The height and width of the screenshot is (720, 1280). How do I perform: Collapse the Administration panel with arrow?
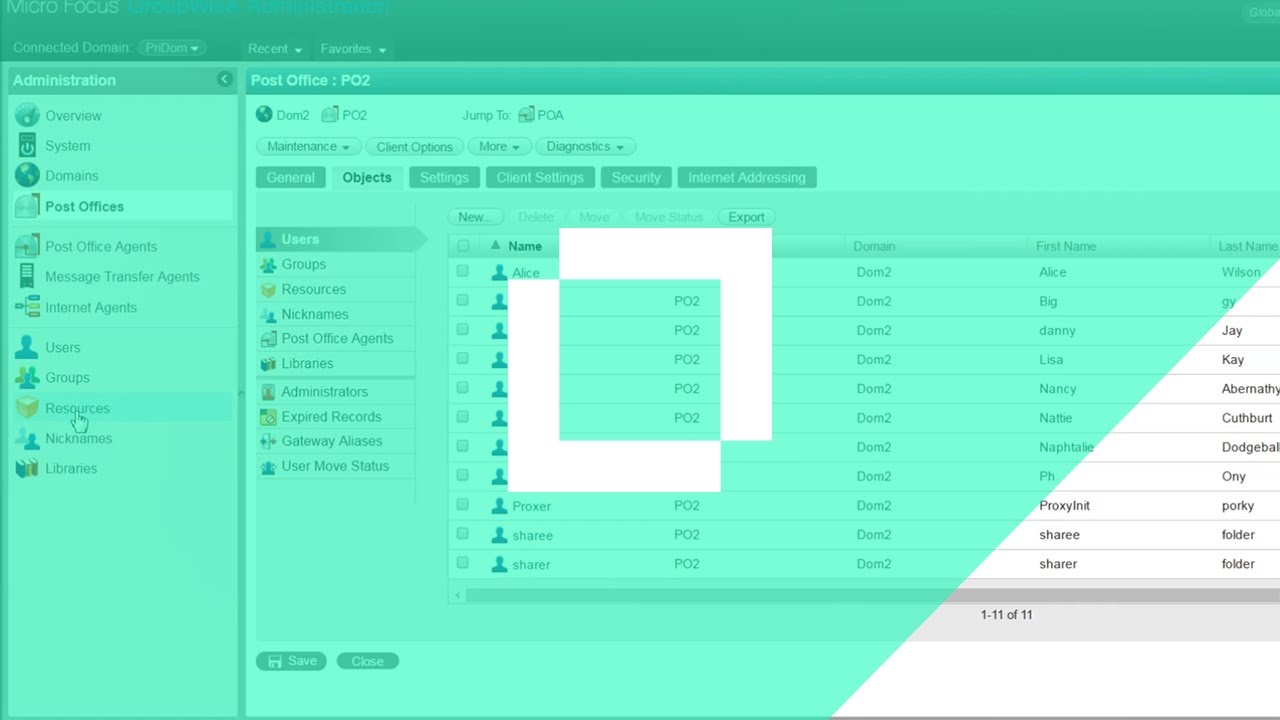click(x=224, y=79)
